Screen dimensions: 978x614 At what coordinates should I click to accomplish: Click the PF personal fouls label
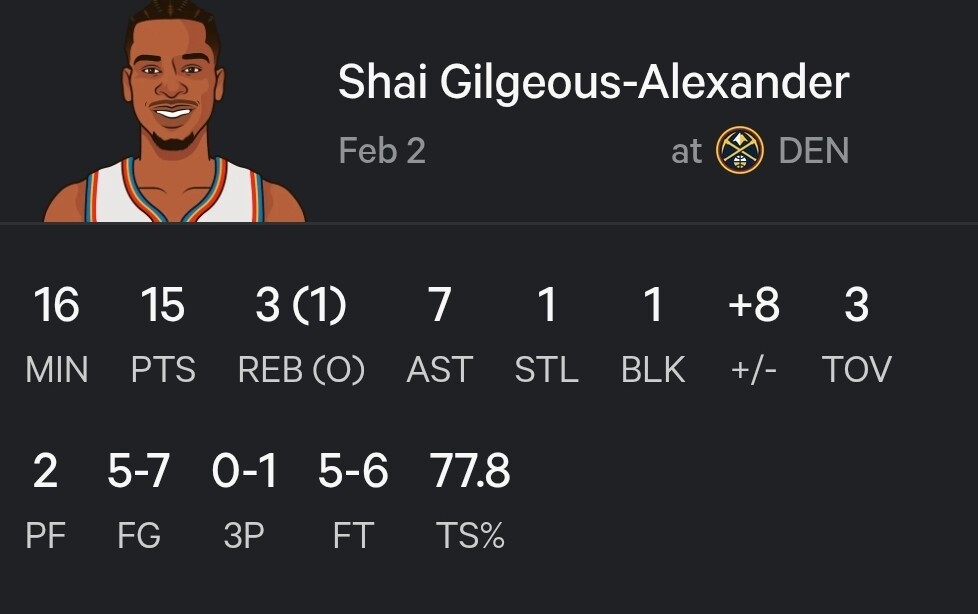point(45,536)
